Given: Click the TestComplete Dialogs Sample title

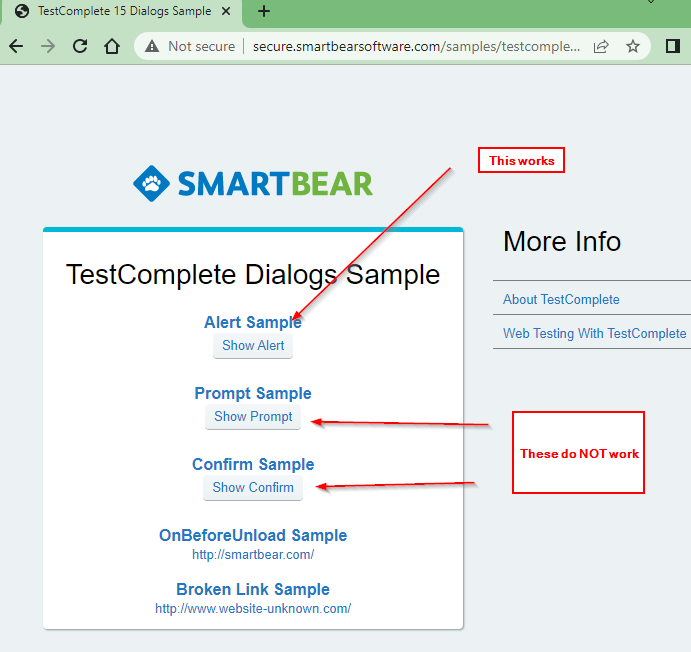Looking at the screenshot, I should click(253, 274).
